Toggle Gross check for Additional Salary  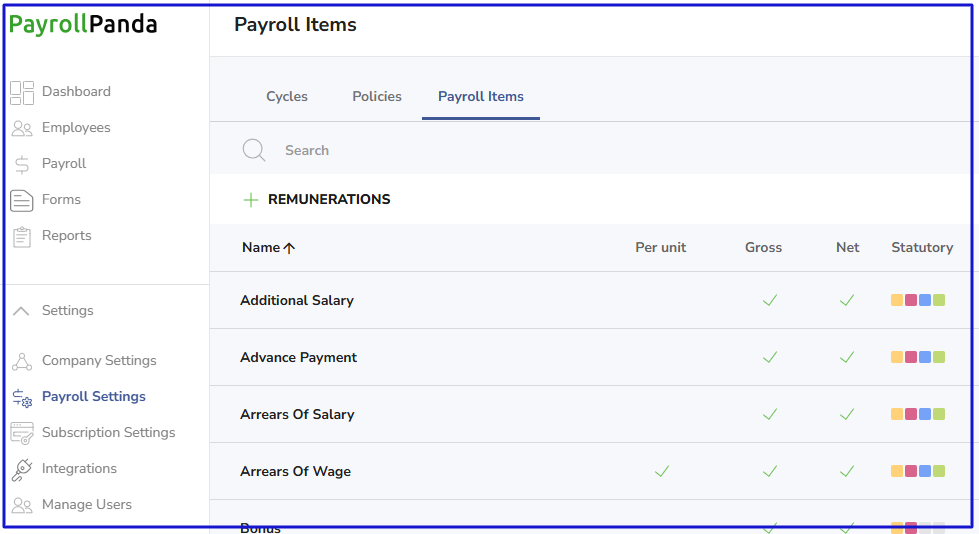(769, 300)
